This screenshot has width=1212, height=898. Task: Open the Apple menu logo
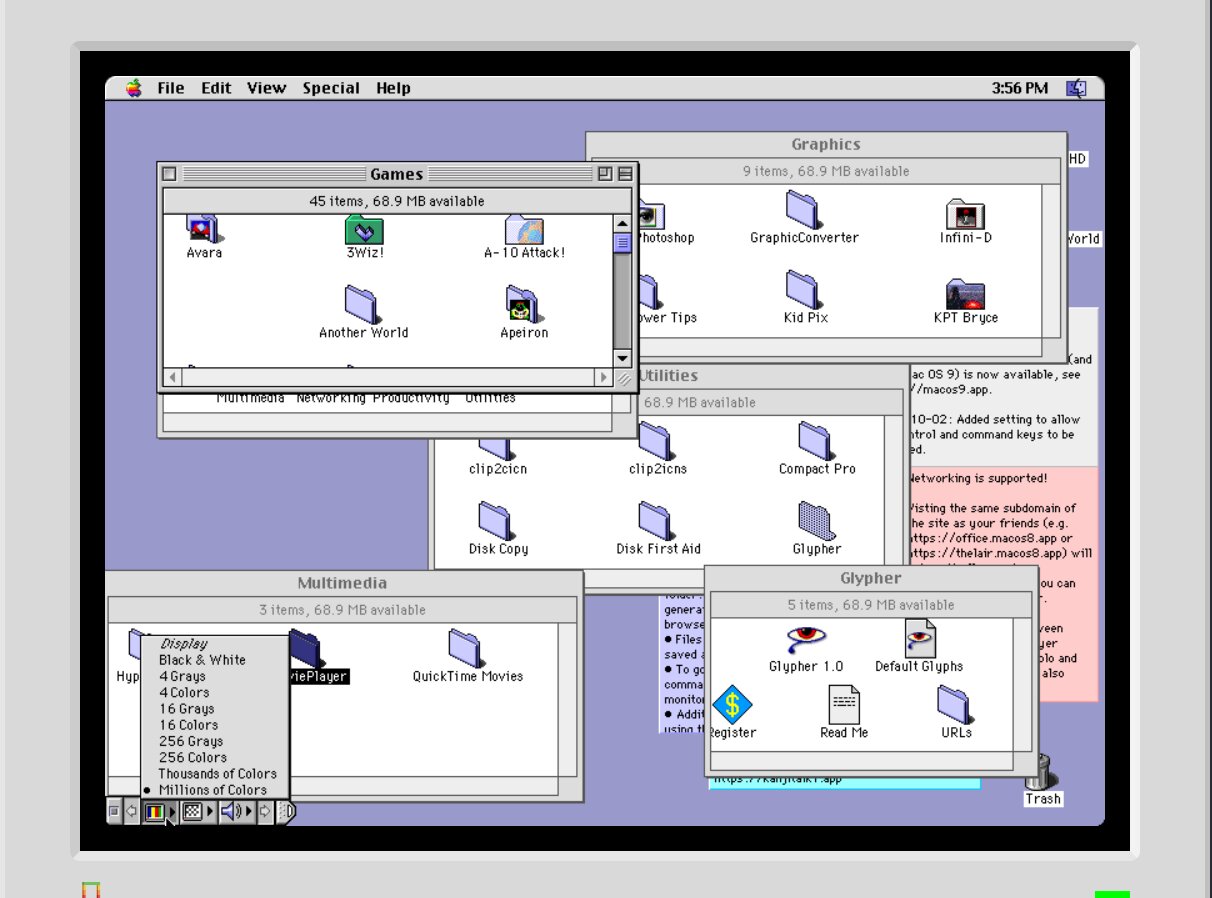134,88
